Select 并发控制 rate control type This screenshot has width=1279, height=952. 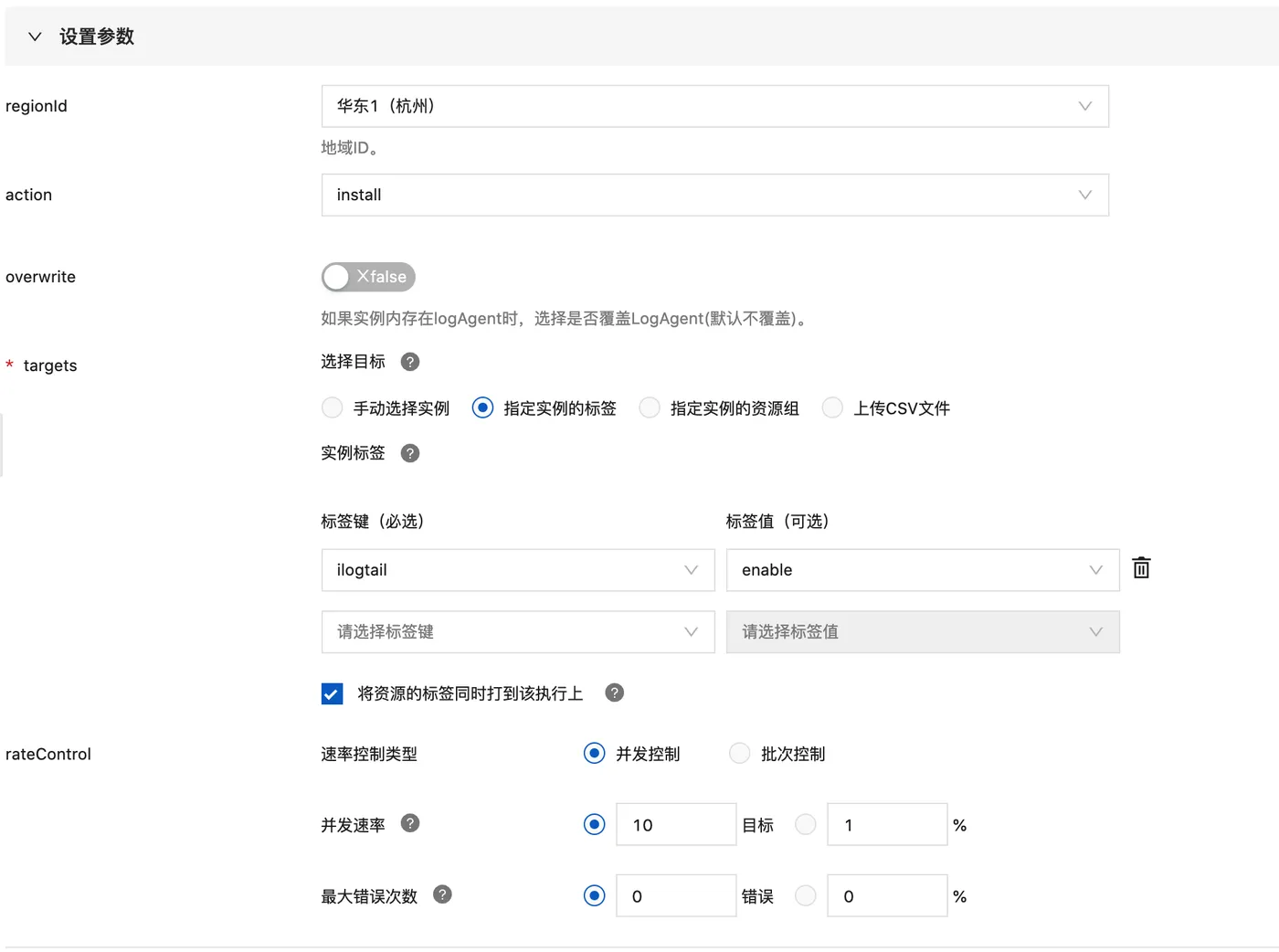click(x=594, y=754)
